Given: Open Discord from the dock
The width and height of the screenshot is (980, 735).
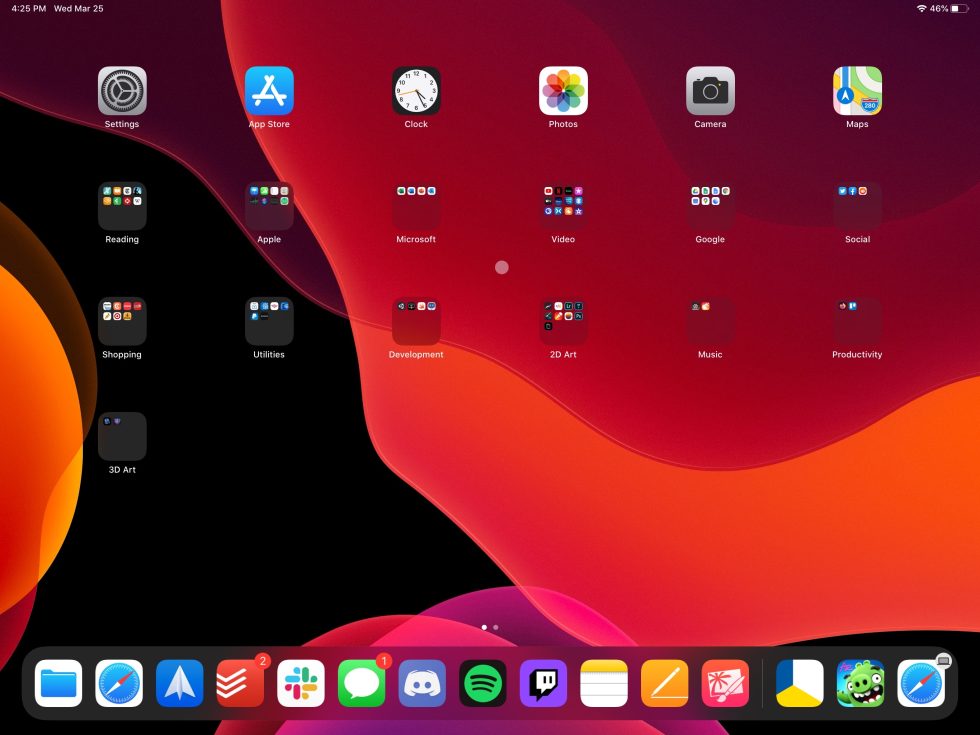Looking at the screenshot, I should click(422, 682).
